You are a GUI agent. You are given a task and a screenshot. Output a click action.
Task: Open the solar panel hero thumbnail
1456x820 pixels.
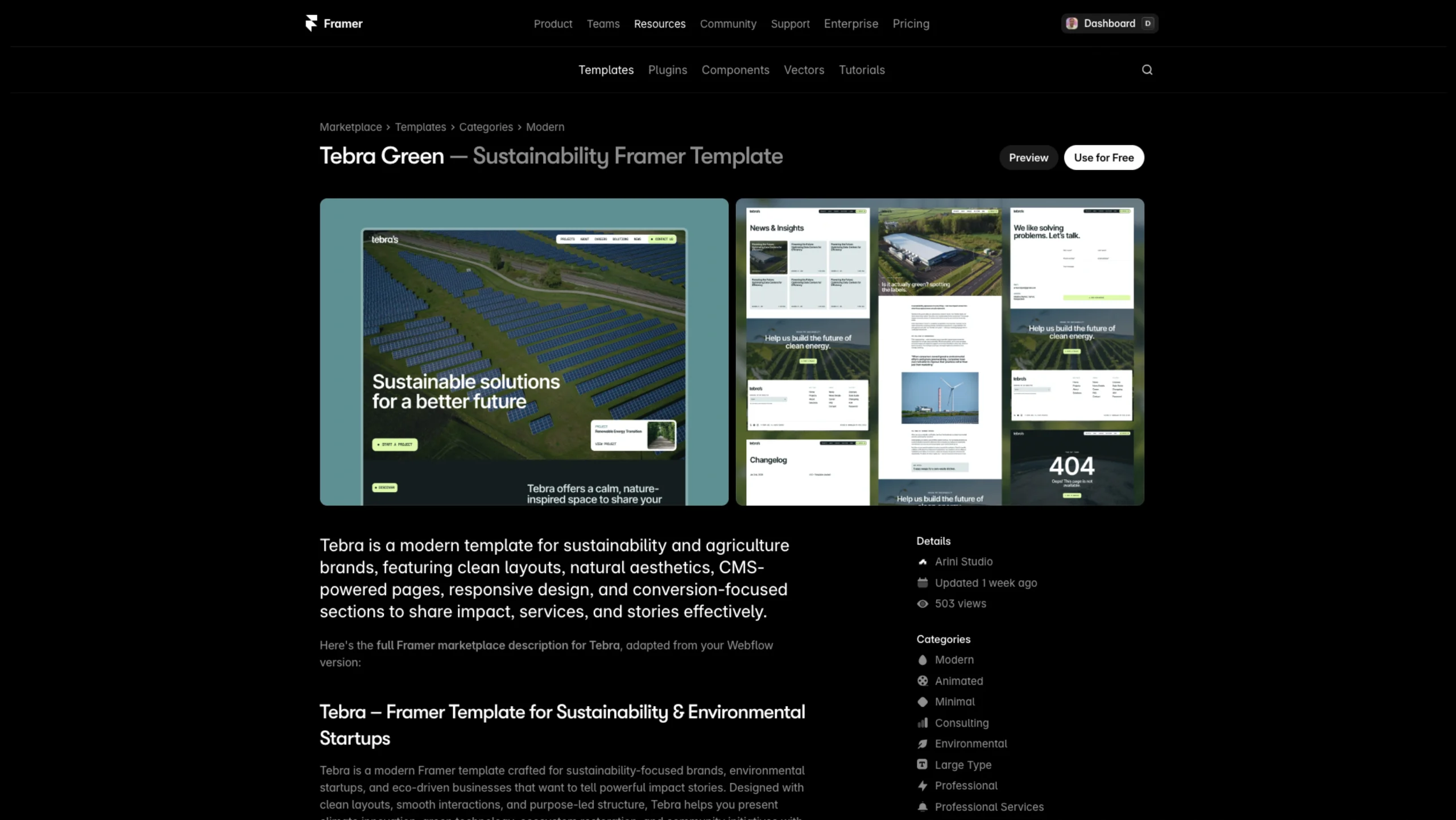click(524, 352)
